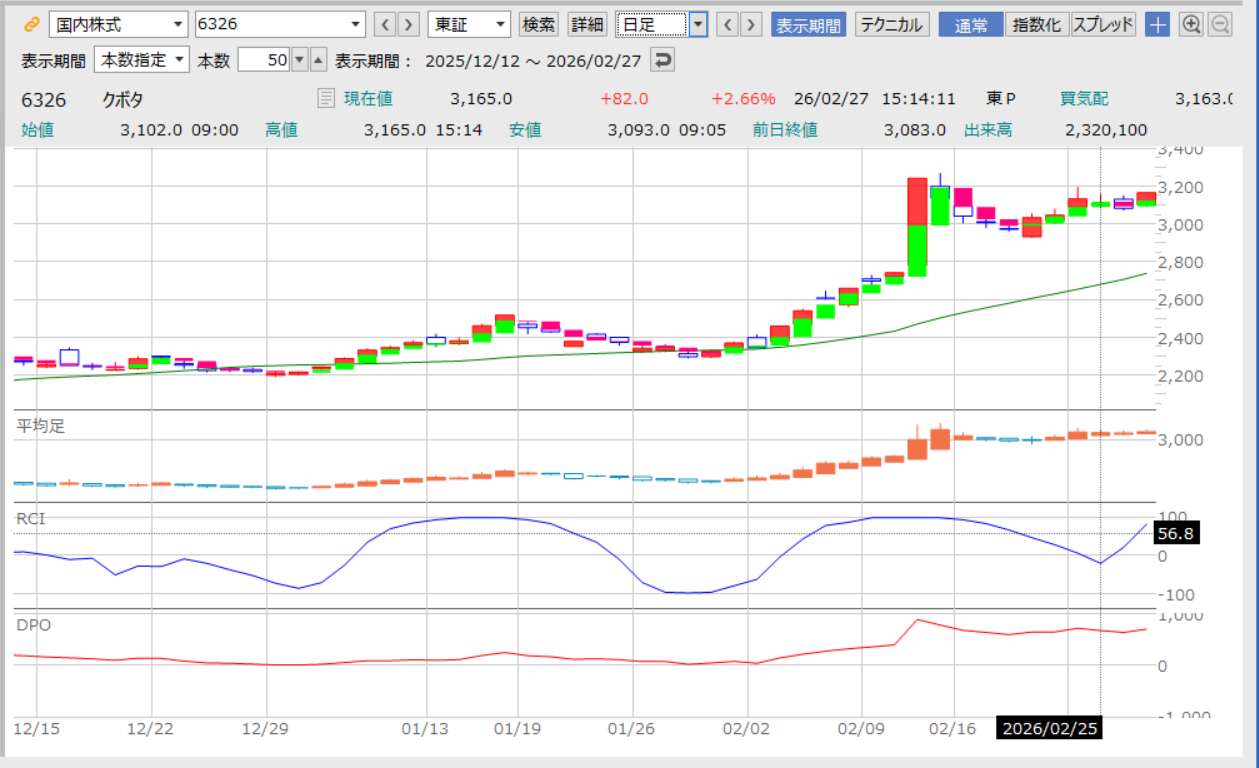
Task: Click the reset display period return icon
Action: [x=662, y=60]
